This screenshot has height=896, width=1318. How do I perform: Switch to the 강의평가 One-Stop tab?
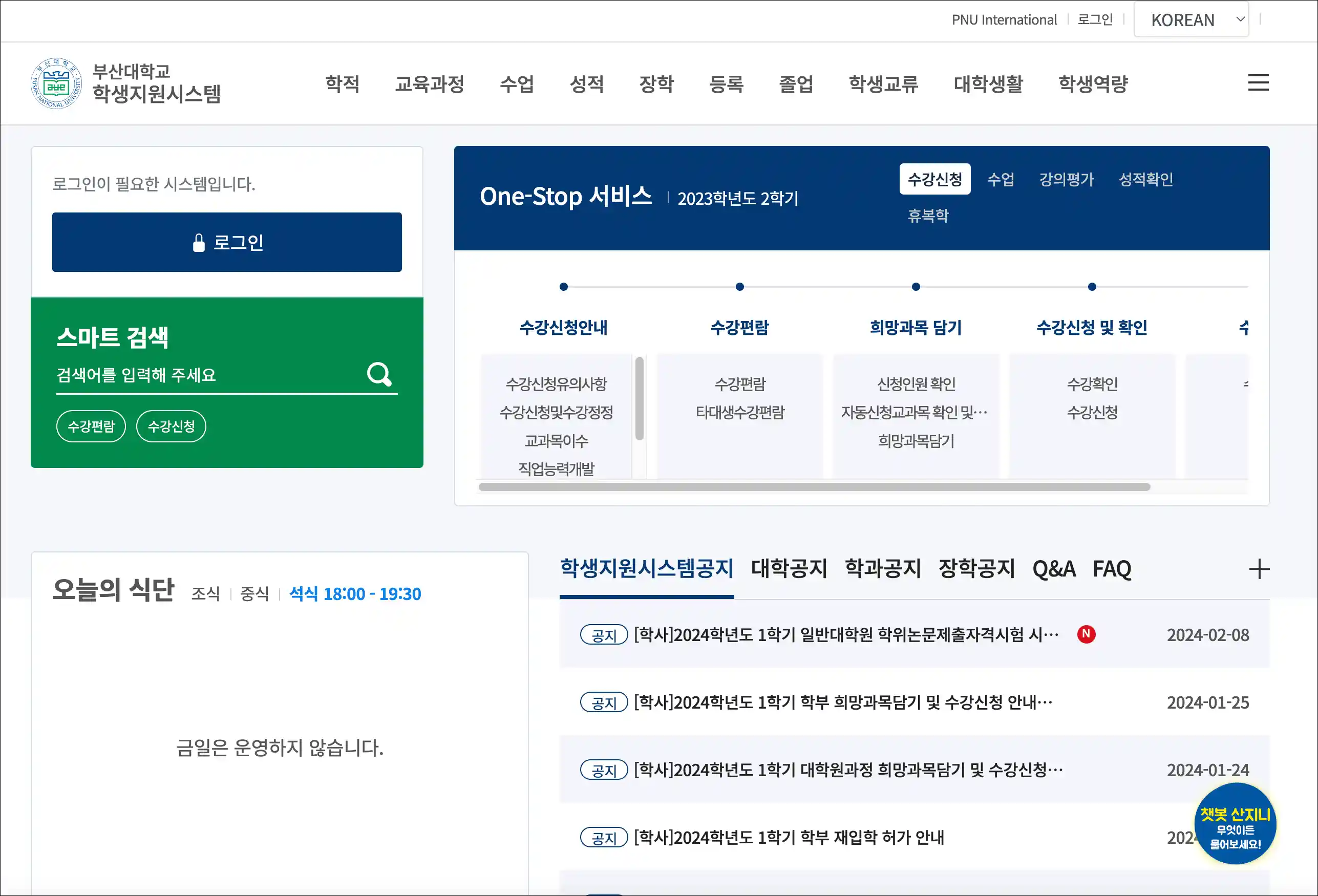tap(1066, 180)
